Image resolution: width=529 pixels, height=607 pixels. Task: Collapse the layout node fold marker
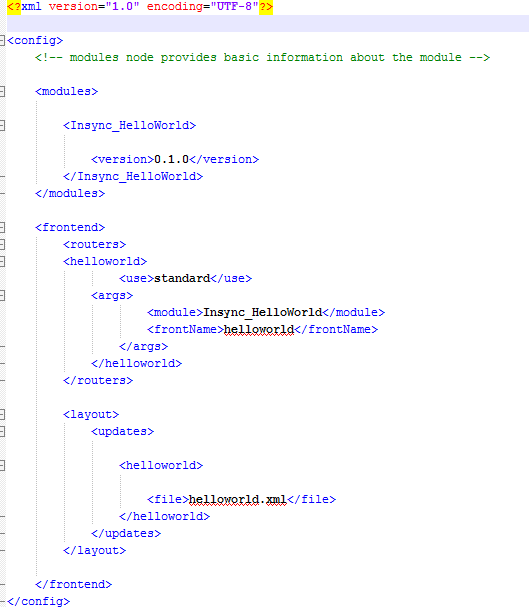[x=2, y=414]
